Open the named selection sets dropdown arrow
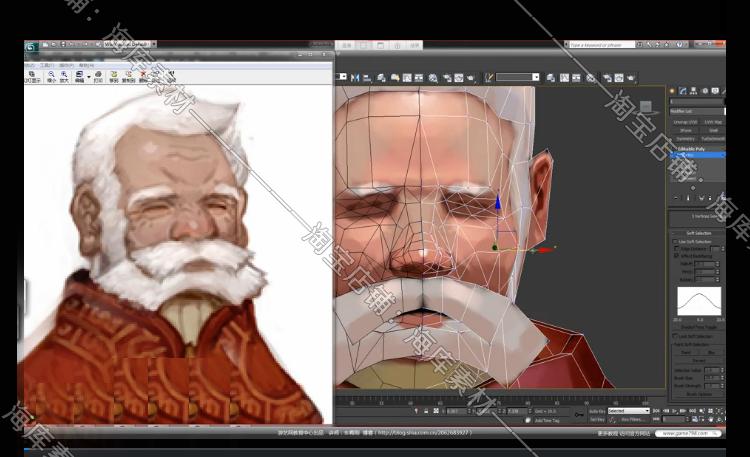The width and height of the screenshot is (750, 457). pos(536,77)
